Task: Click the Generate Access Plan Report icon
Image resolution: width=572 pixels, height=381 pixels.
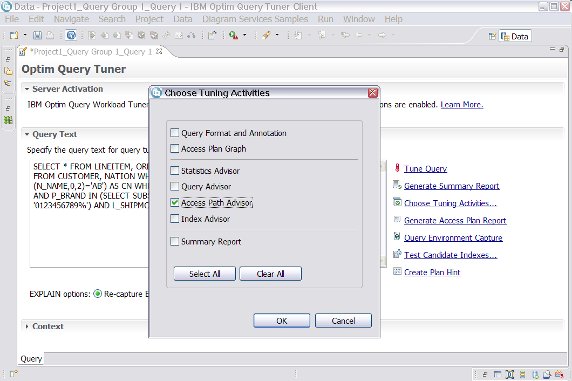Action: pos(397,220)
